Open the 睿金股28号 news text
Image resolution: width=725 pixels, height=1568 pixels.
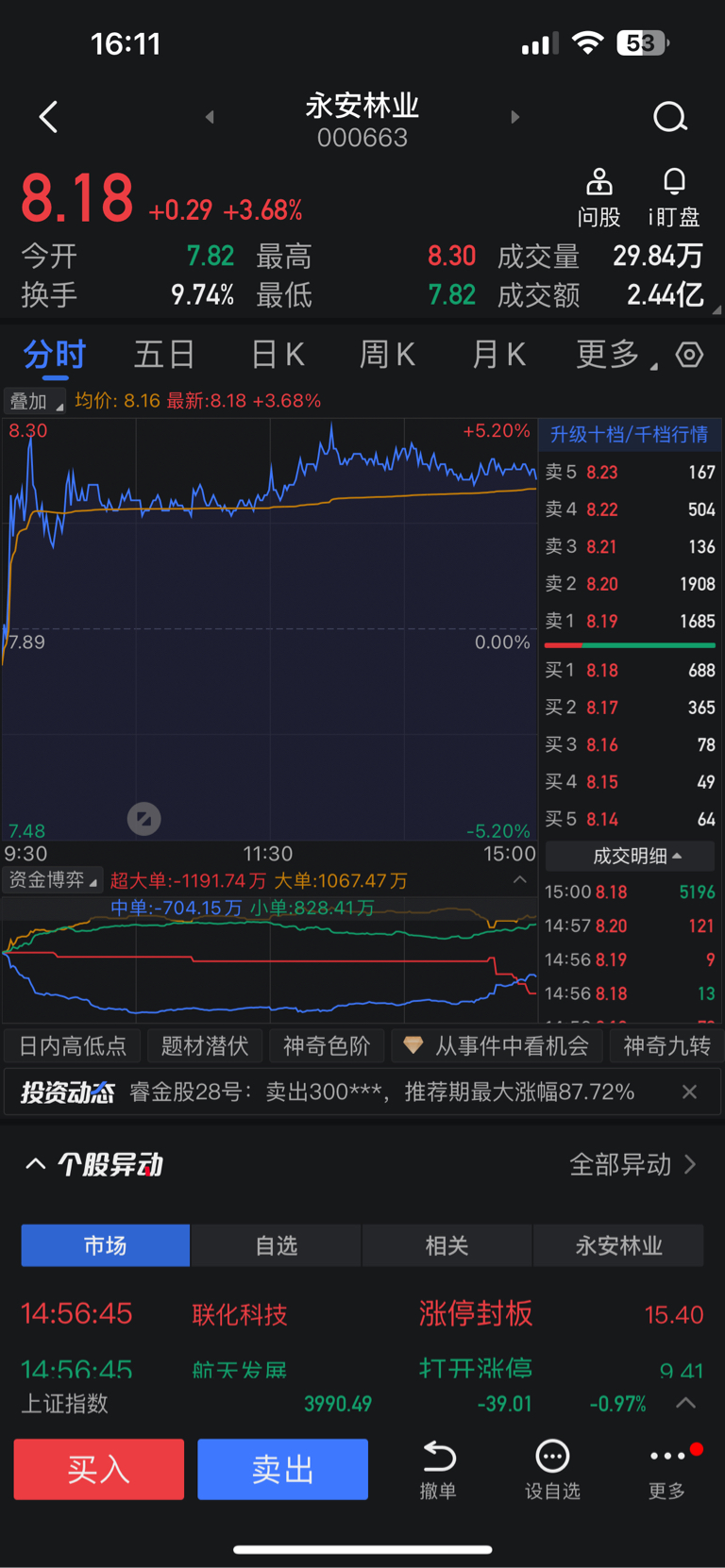point(381,1092)
